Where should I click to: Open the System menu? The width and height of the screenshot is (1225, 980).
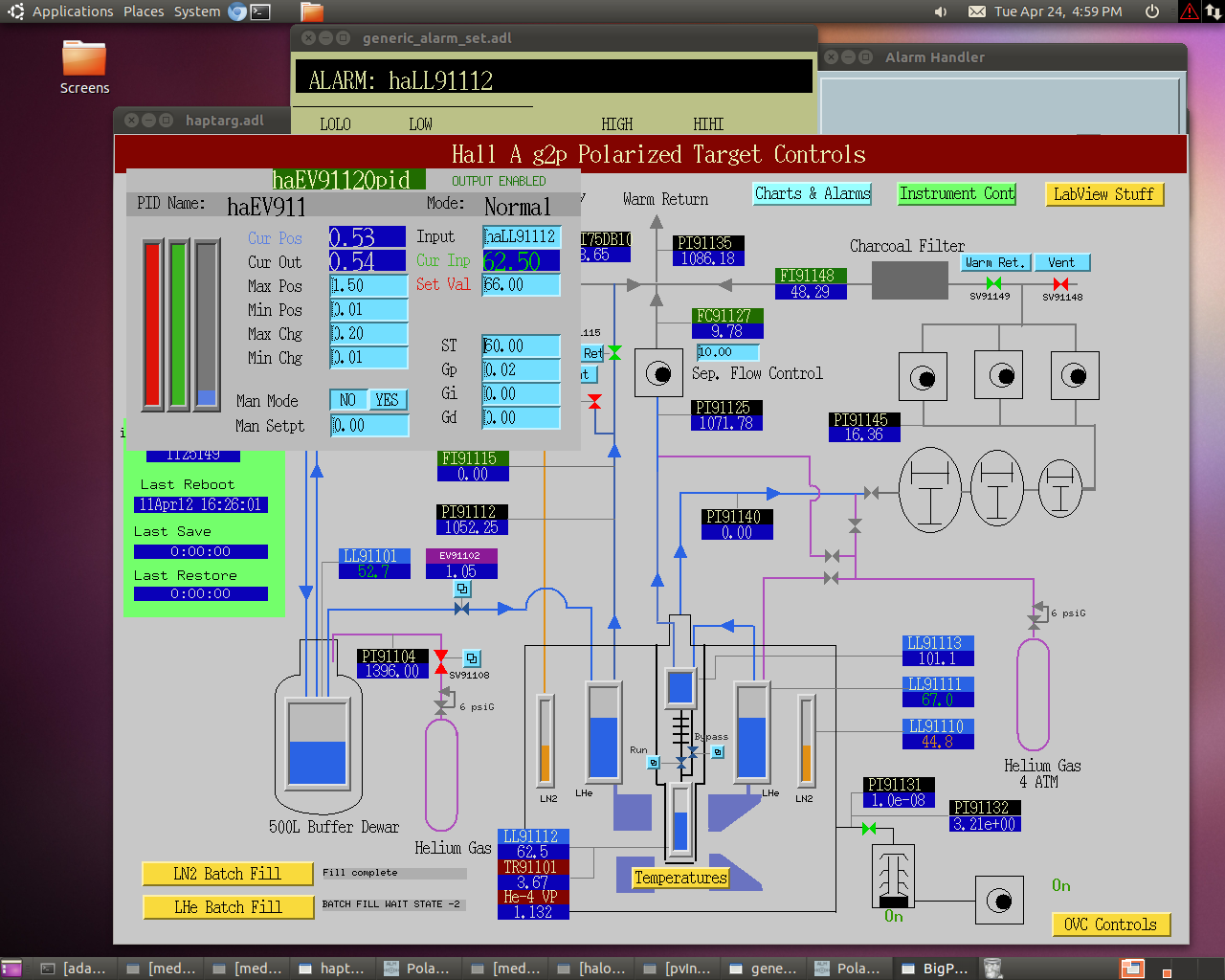[197, 11]
